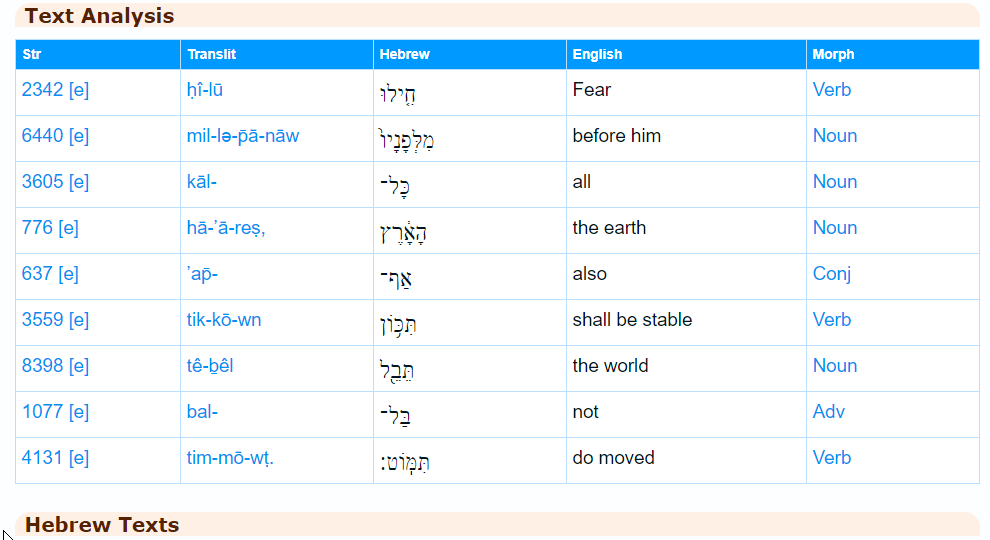The height and width of the screenshot is (540, 990).
Task: Click the Morph column header
Action: (x=834, y=54)
